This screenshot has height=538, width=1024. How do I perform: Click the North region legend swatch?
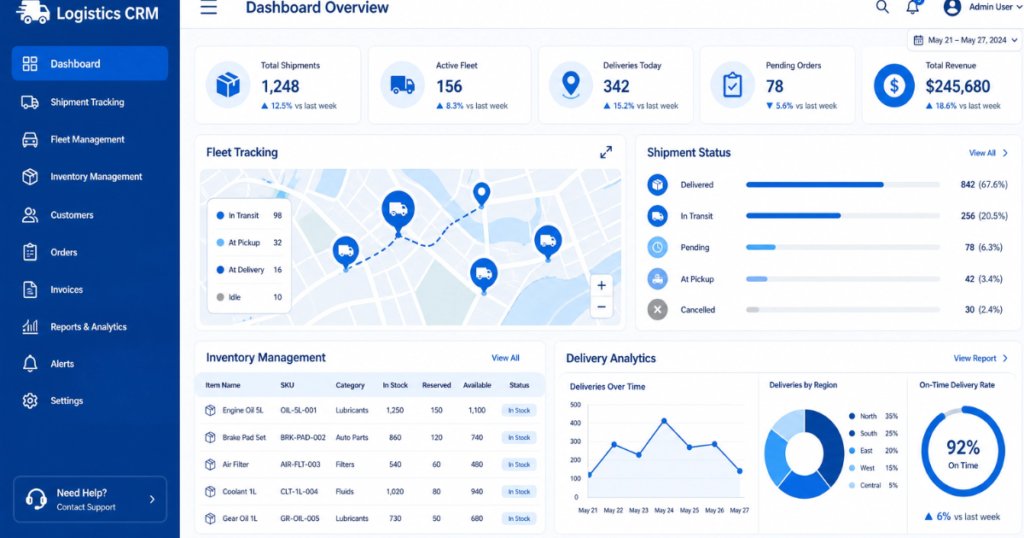coord(852,416)
